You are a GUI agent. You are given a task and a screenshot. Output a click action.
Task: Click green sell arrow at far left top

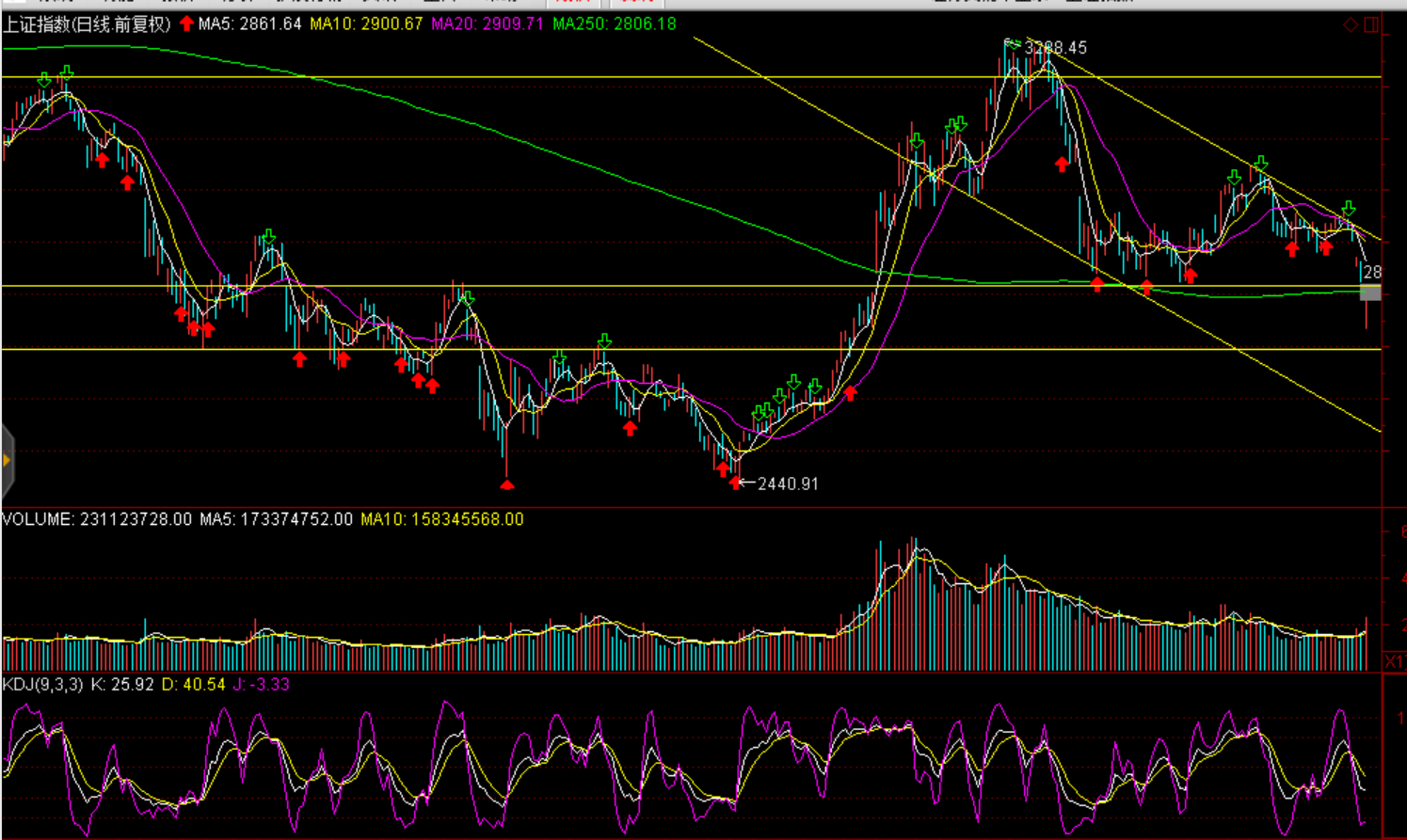pyautogui.click(x=44, y=81)
